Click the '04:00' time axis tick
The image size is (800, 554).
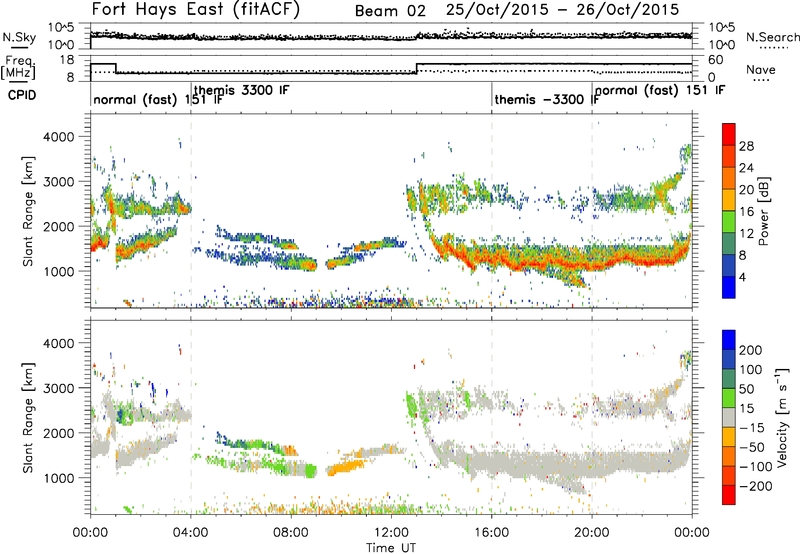click(191, 533)
